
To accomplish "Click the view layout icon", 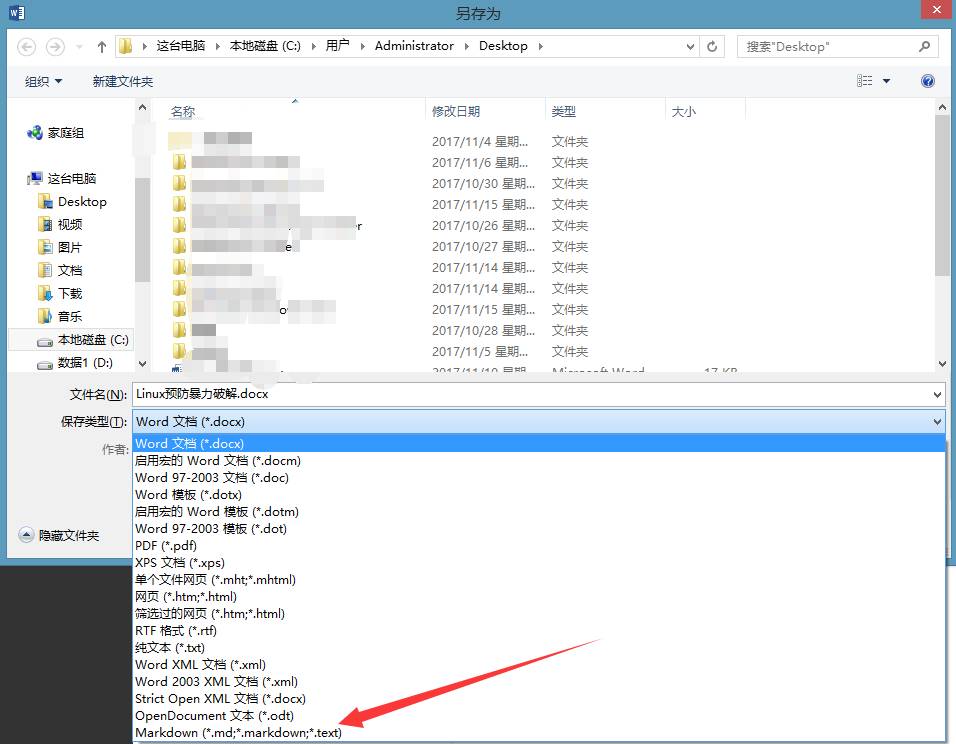I will coord(865,81).
